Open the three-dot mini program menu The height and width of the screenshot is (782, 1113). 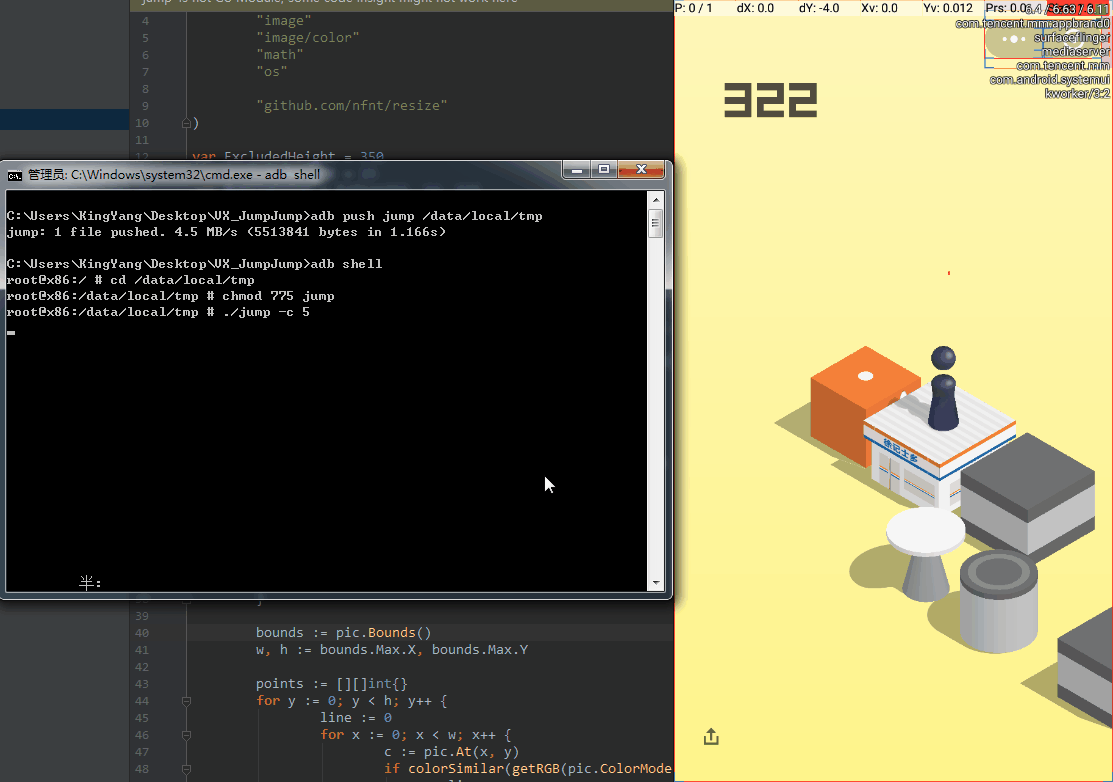tap(1015, 39)
